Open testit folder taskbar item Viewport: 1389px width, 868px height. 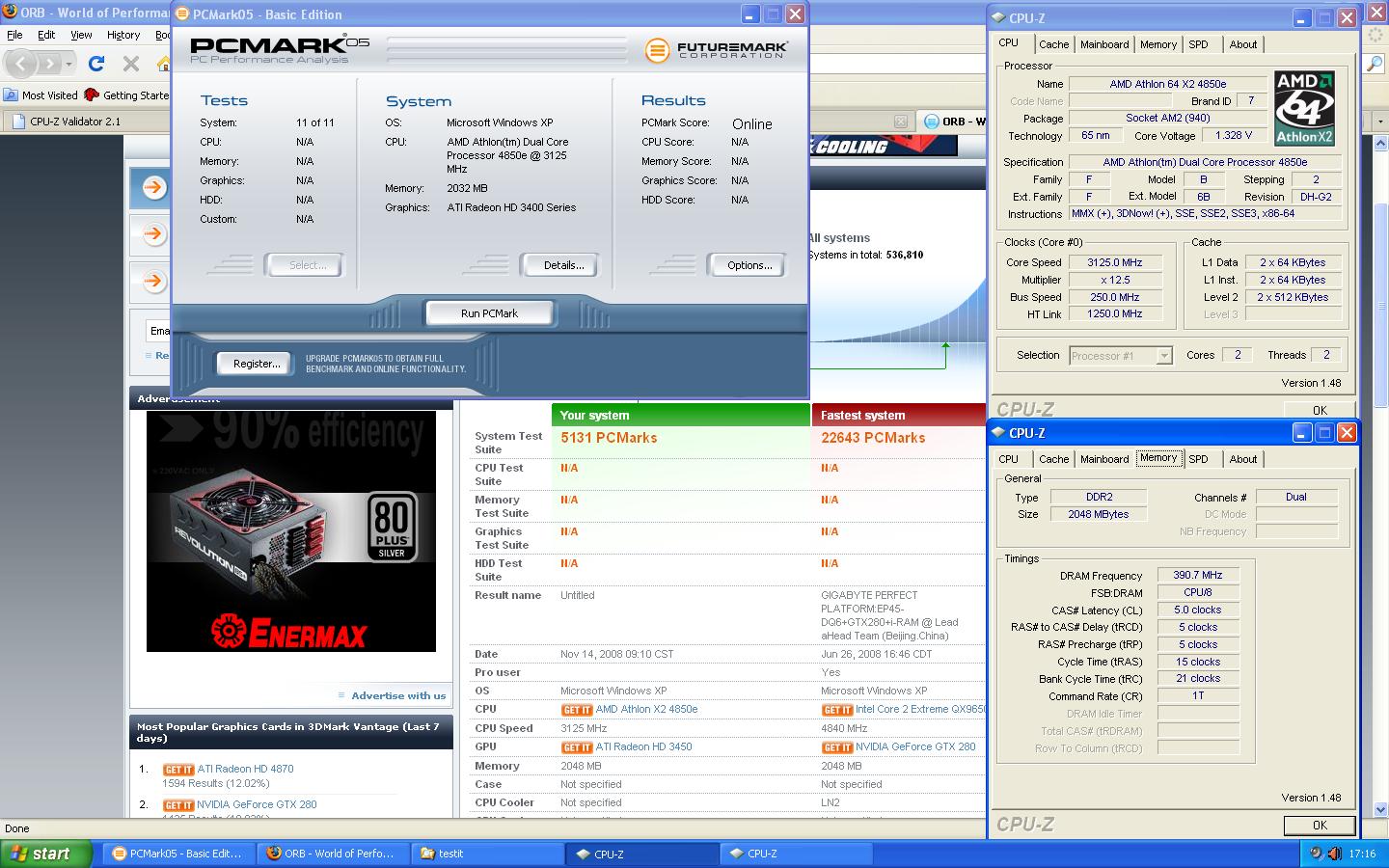[x=488, y=854]
